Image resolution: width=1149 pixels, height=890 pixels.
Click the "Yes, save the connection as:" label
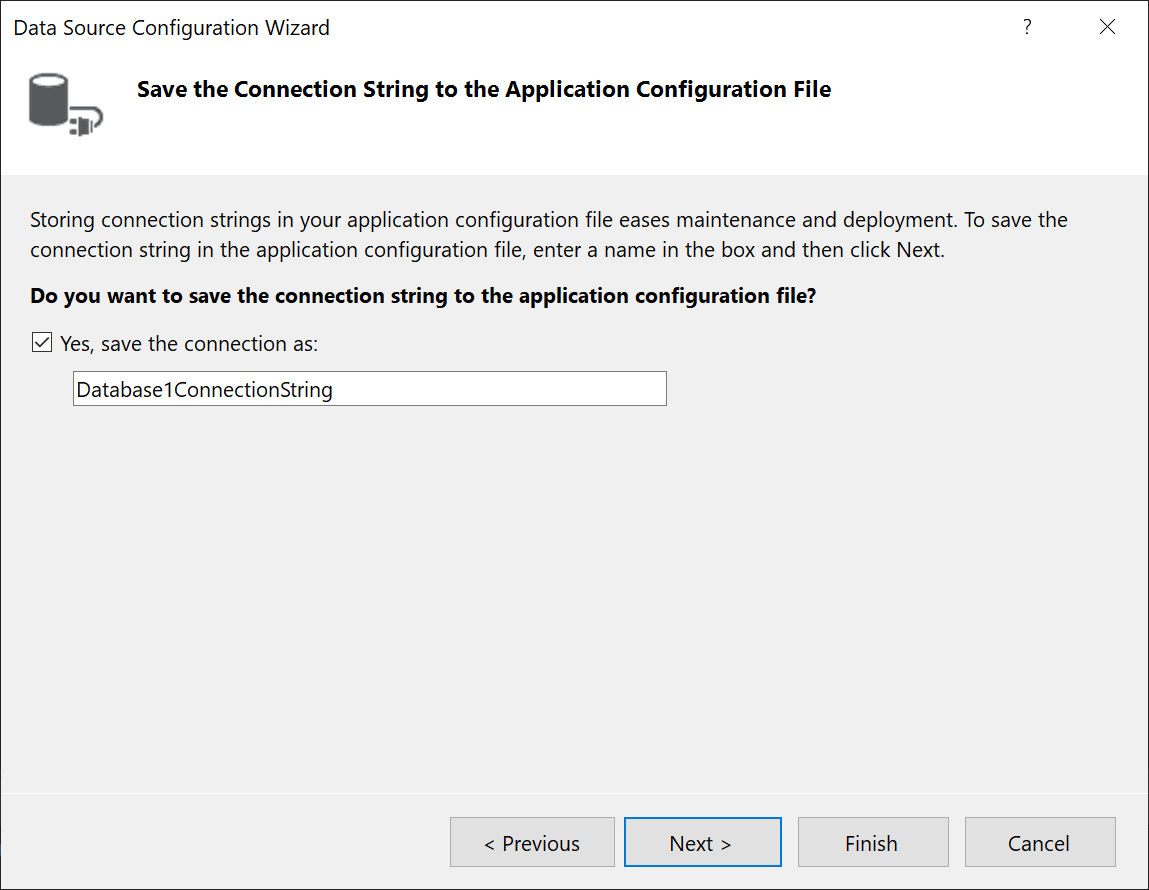pyautogui.click(x=189, y=344)
